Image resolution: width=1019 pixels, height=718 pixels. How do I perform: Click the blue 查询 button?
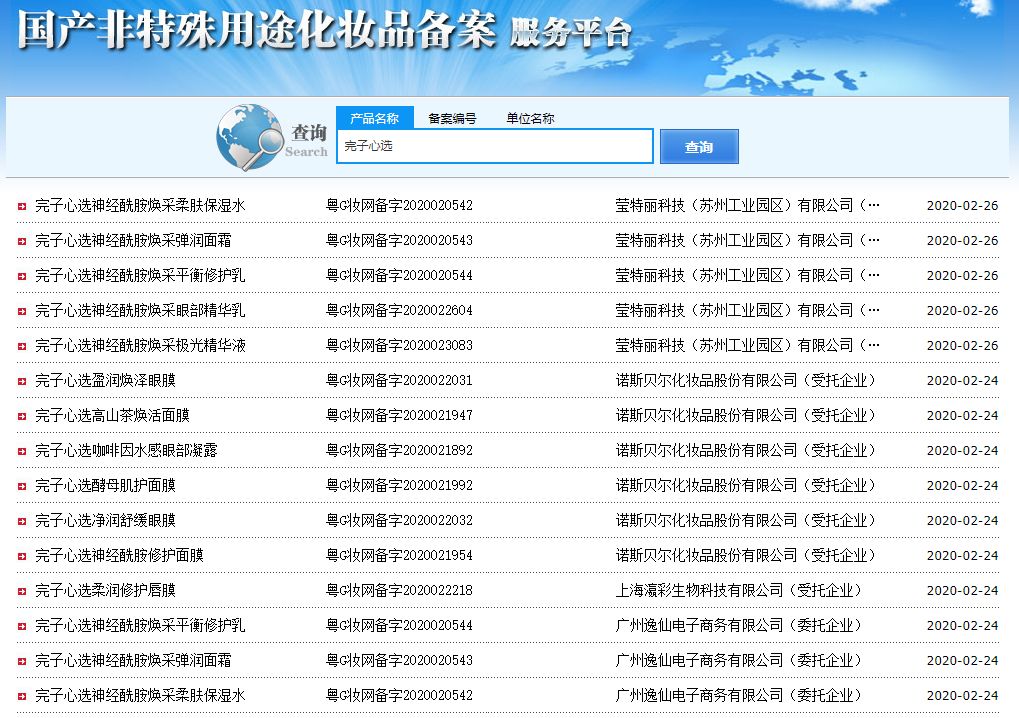698,146
